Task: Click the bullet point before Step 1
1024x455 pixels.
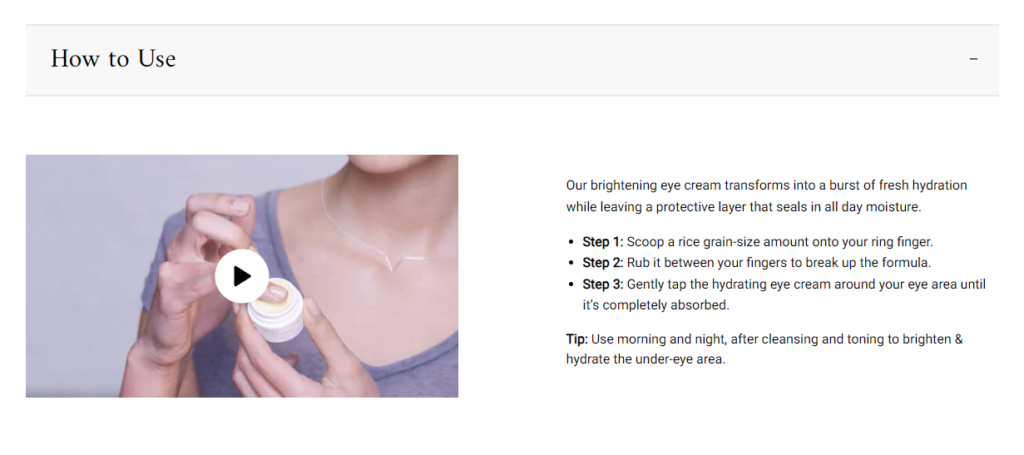Action: 572,242
